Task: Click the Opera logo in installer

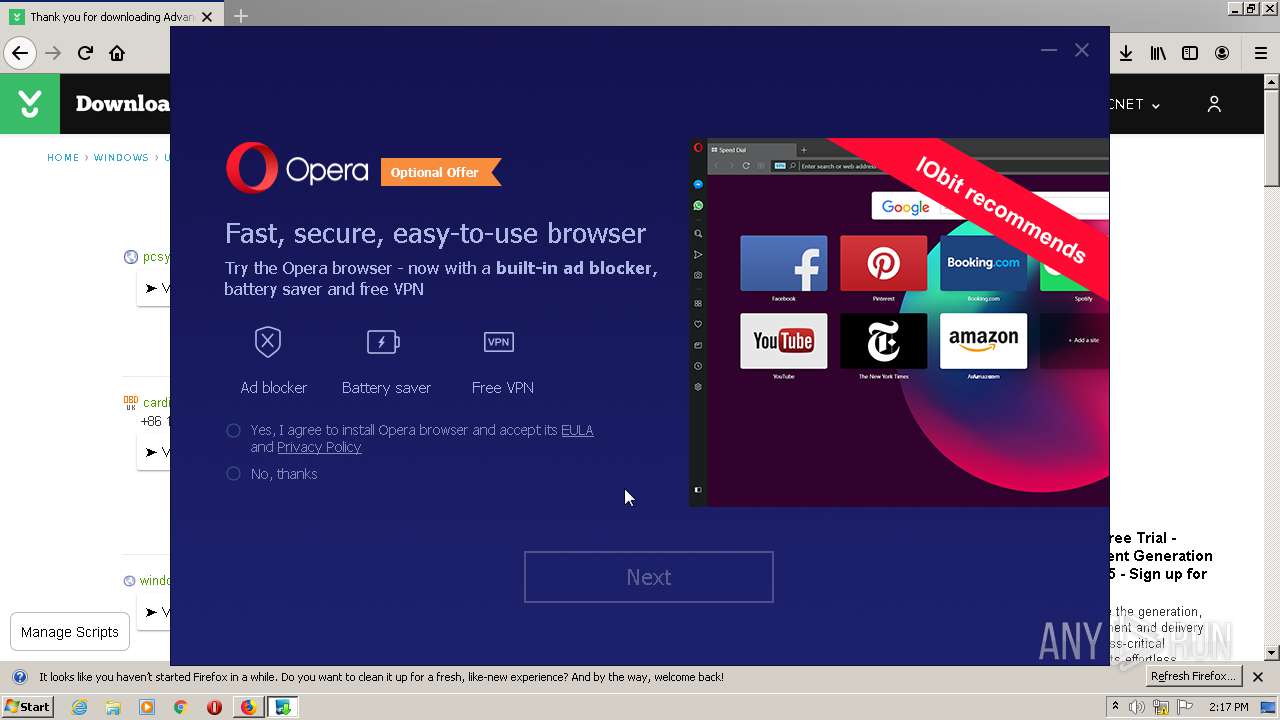Action: [x=297, y=169]
